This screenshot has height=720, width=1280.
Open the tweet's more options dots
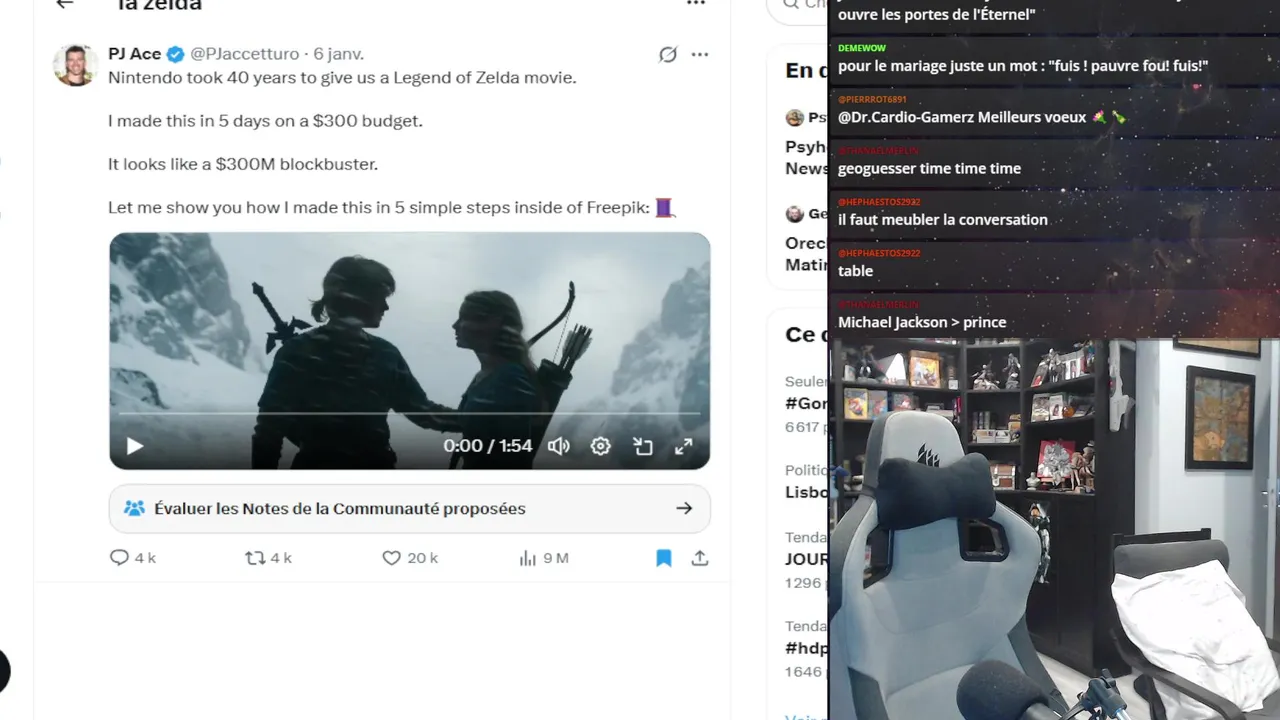[x=700, y=55]
